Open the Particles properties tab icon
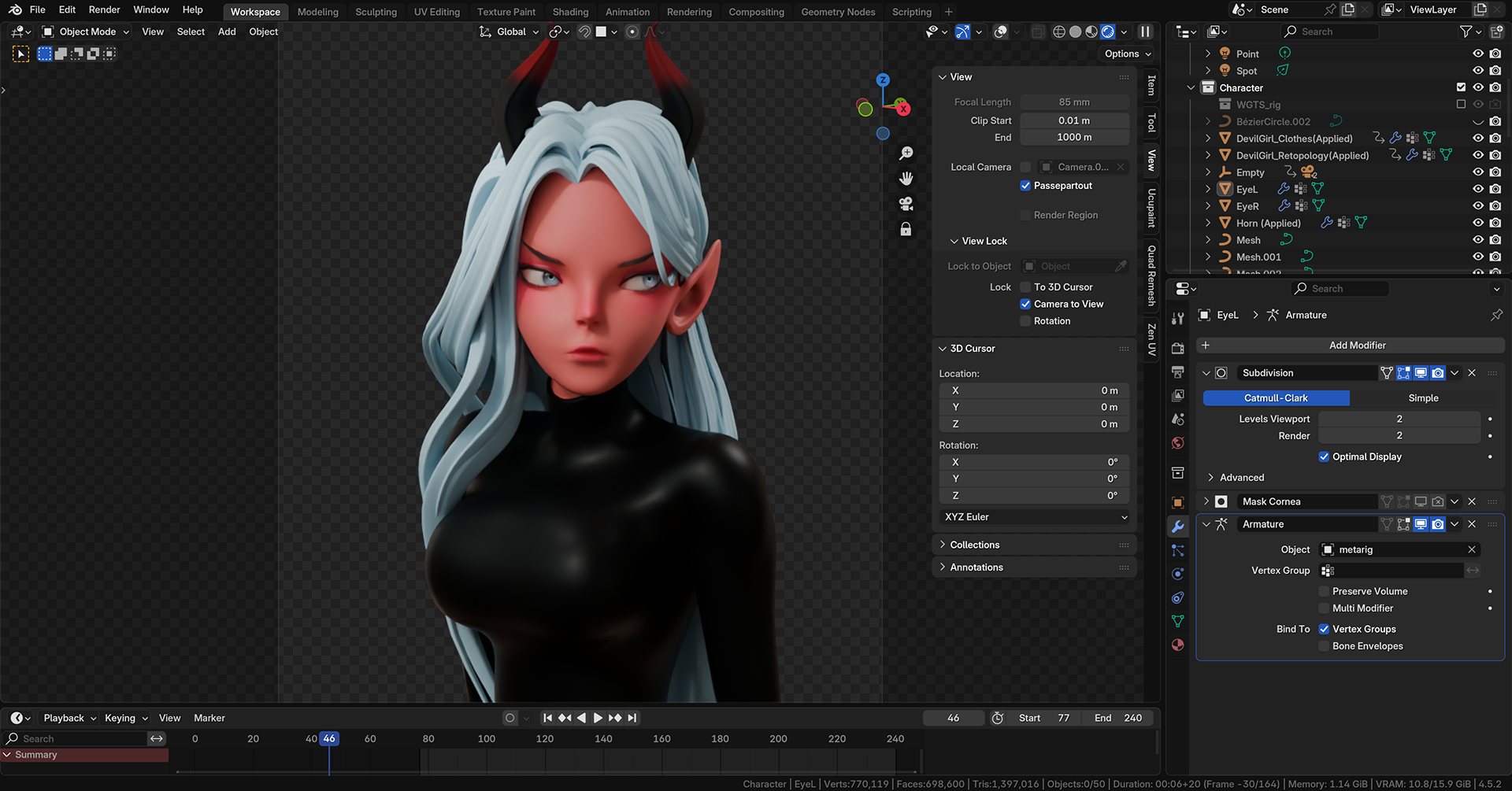1512x791 pixels. point(1178,550)
